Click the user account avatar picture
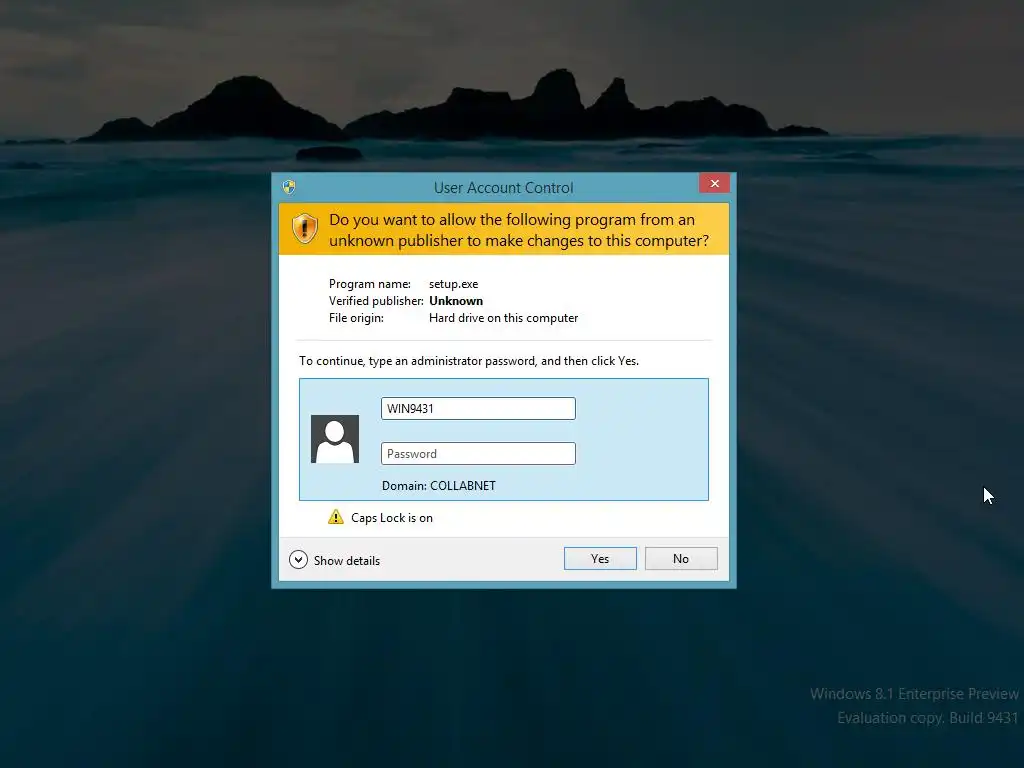Image resolution: width=1024 pixels, height=768 pixels. tap(335, 439)
